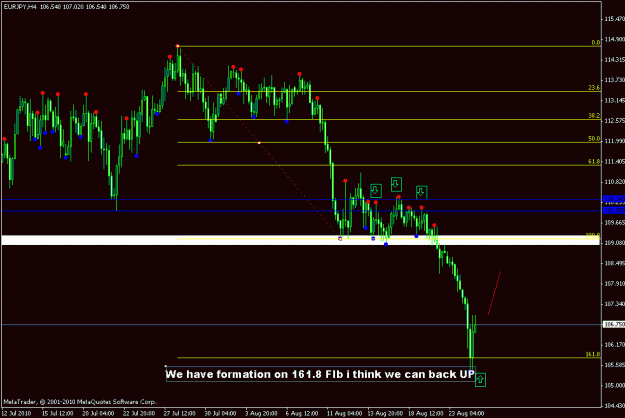625x418 pixels.
Task: Click the MetaTrader MetaQuotes copyright text
Action: 80,402
